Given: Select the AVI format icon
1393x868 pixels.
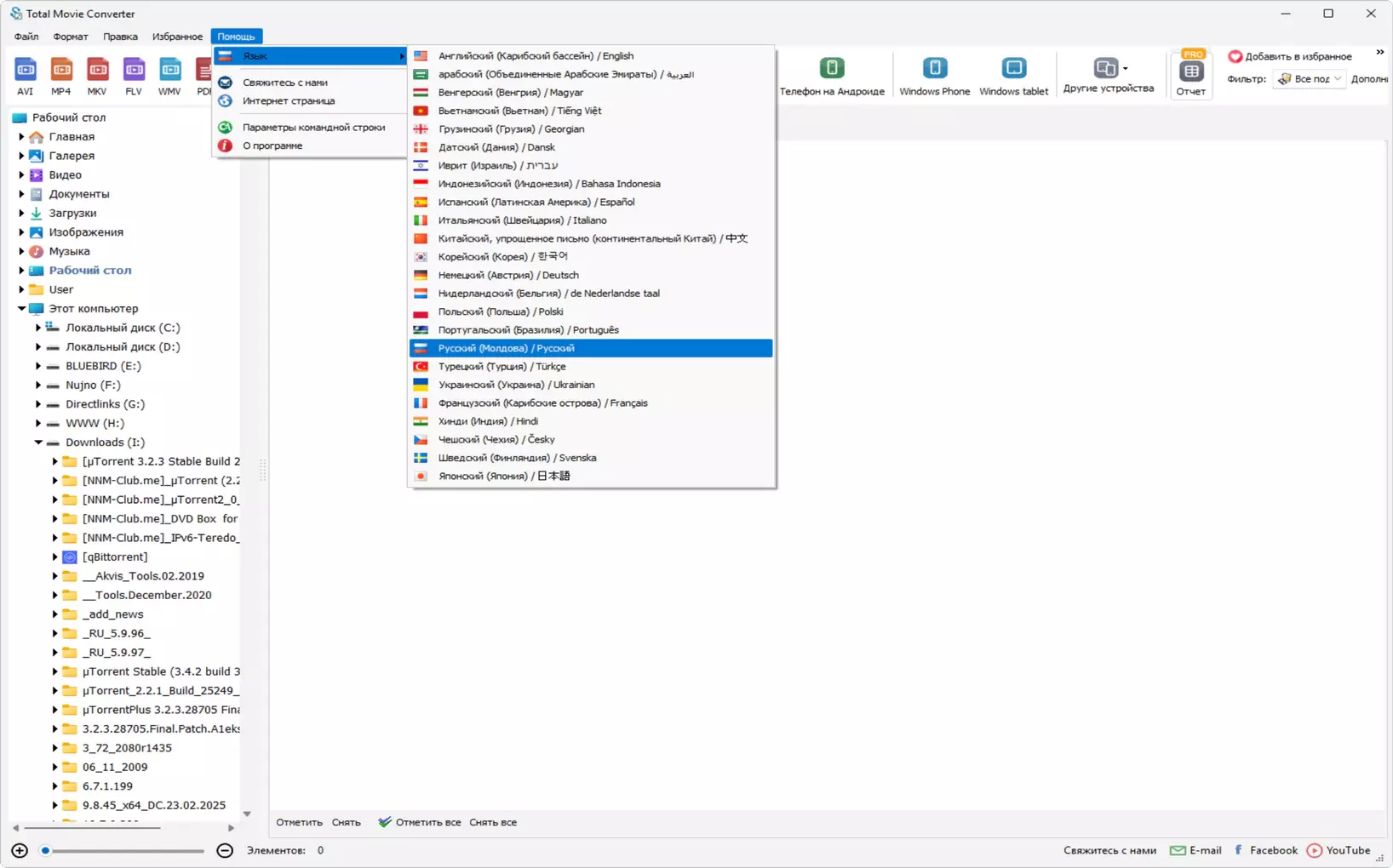Looking at the screenshot, I should (x=25, y=76).
